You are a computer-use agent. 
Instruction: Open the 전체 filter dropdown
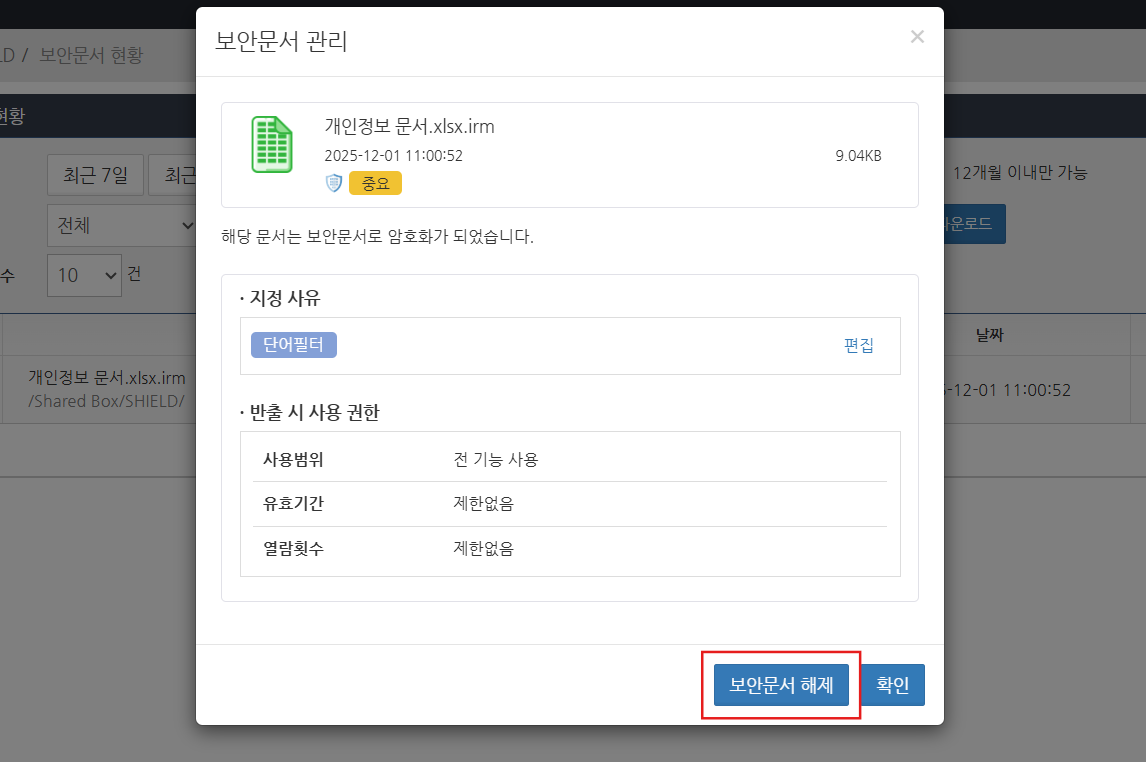click(121, 225)
